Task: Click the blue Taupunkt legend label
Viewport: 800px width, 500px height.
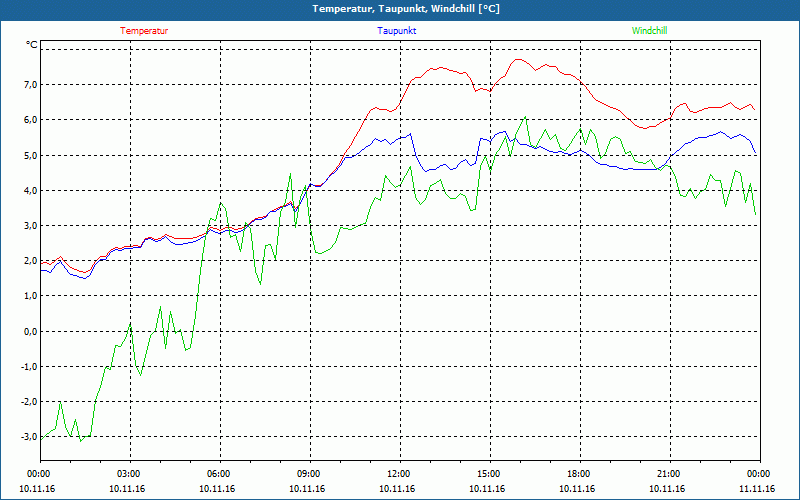Action: point(396,31)
